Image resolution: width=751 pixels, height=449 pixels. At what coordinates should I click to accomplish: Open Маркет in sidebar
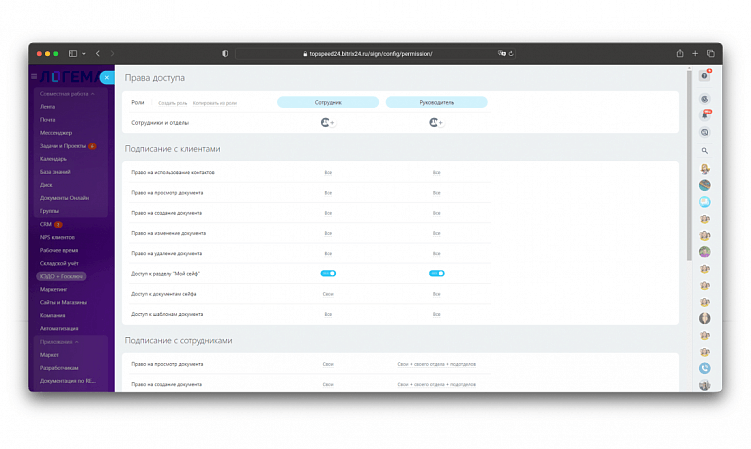pyautogui.click(x=49, y=355)
